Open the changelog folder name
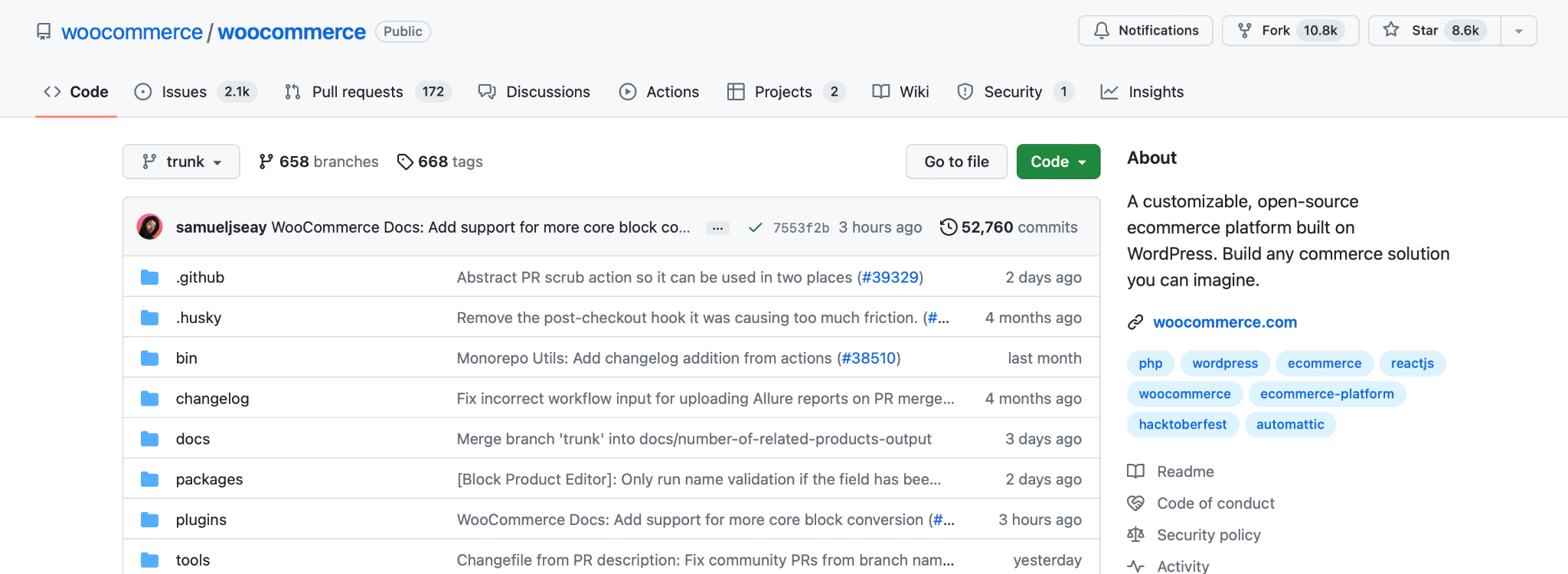The image size is (1568, 574). pos(212,399)
